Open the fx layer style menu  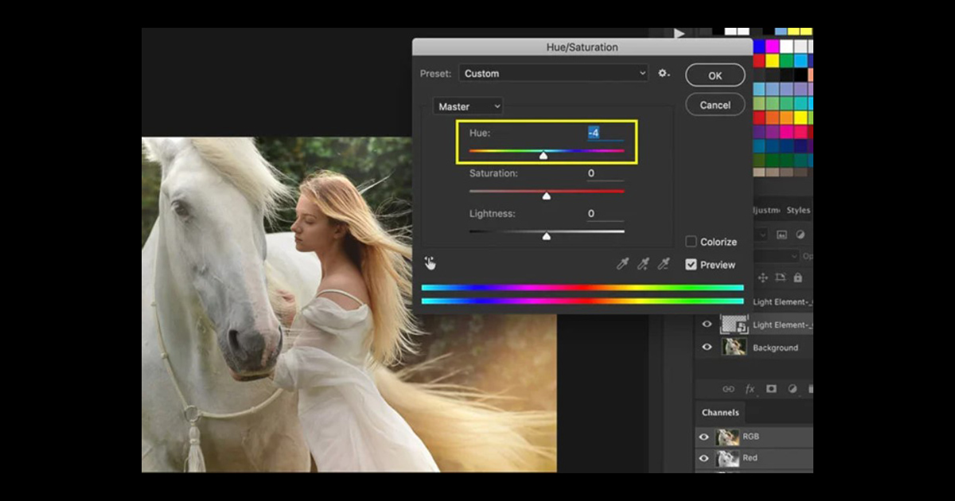coord(750,389)
